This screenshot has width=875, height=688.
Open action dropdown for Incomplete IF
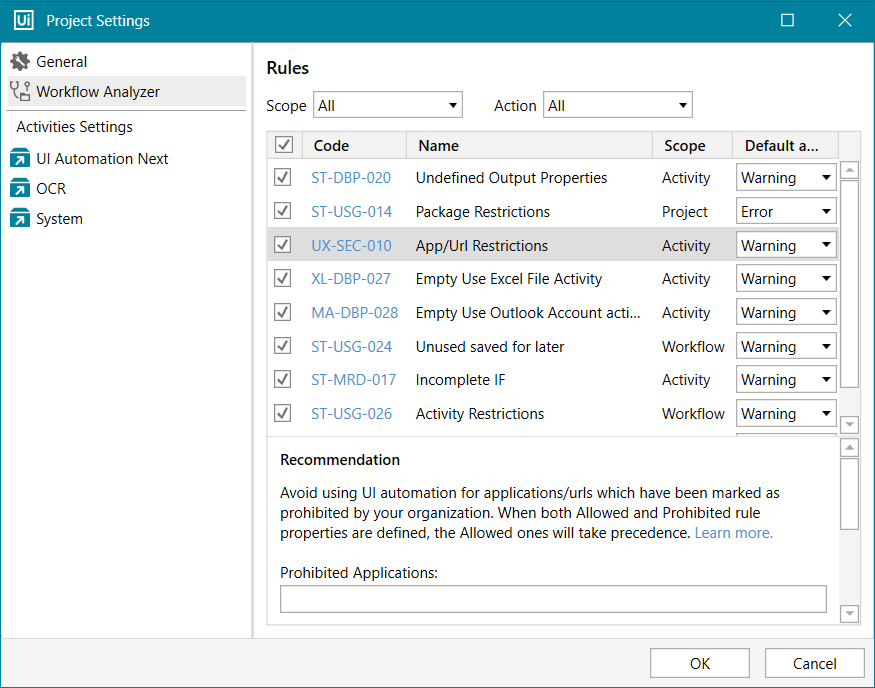pyautogui.click(x=786, y=379)
